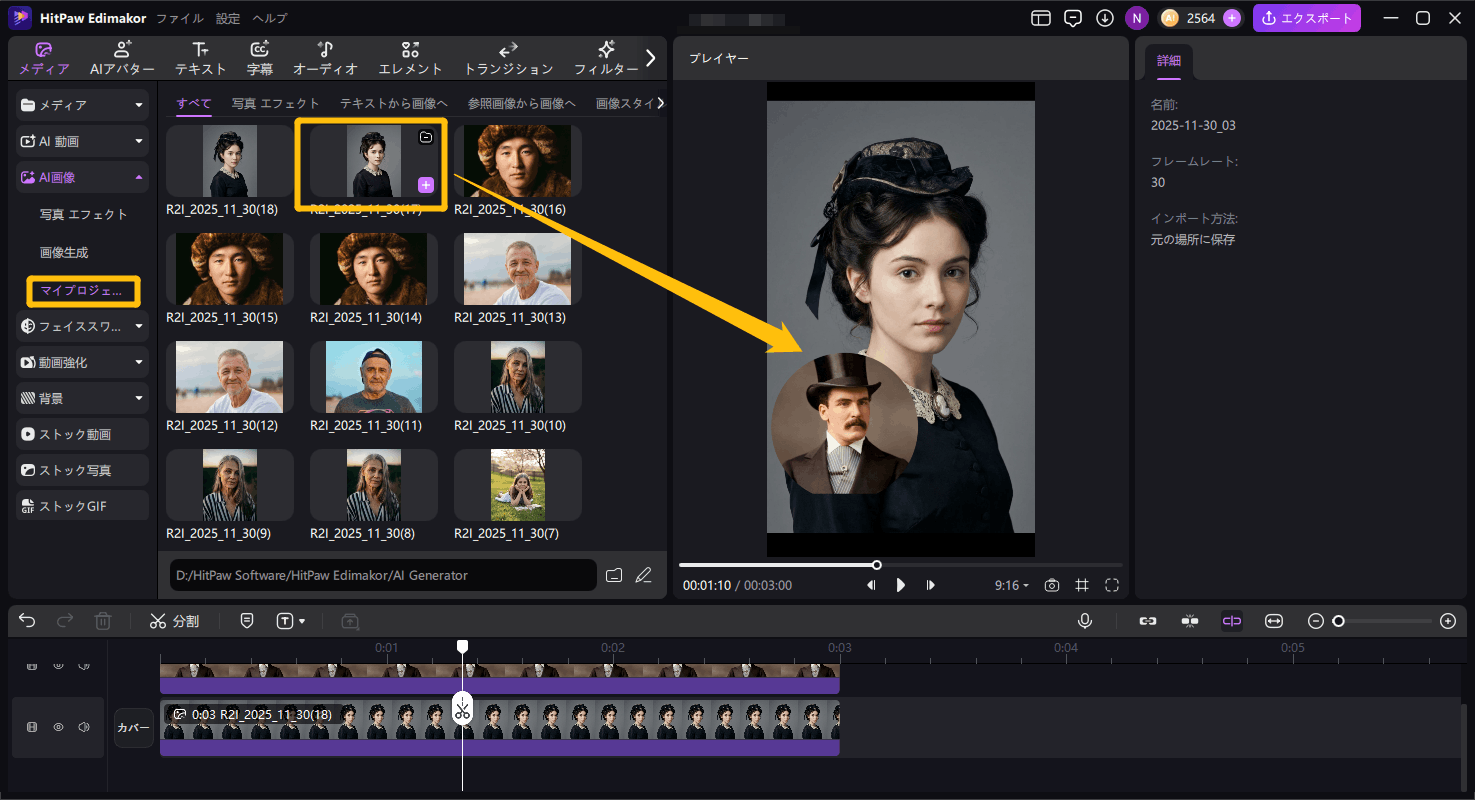1475x800 pixels.
Task: Undo the last edit
Action: point(27,620)
